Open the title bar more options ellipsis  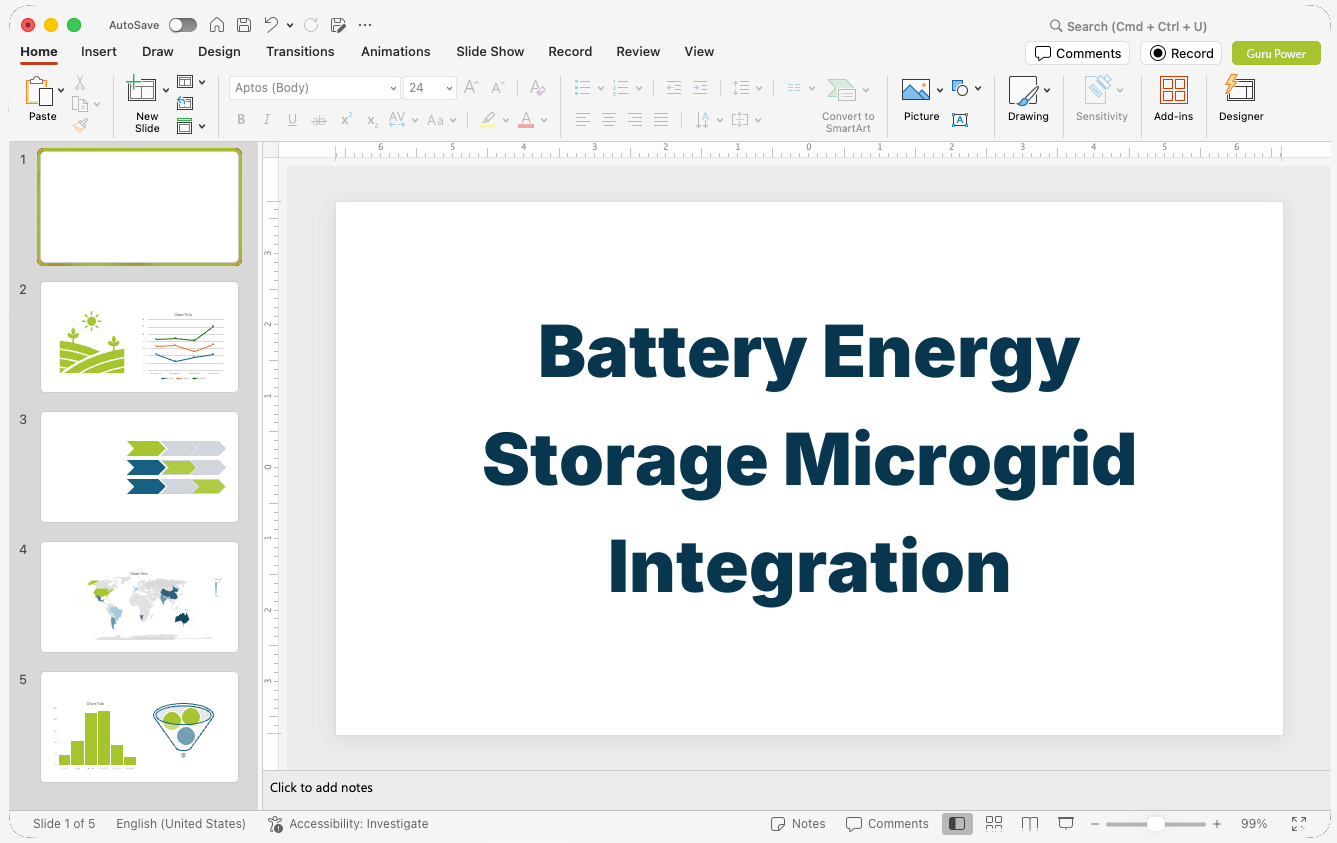[365, 25]
